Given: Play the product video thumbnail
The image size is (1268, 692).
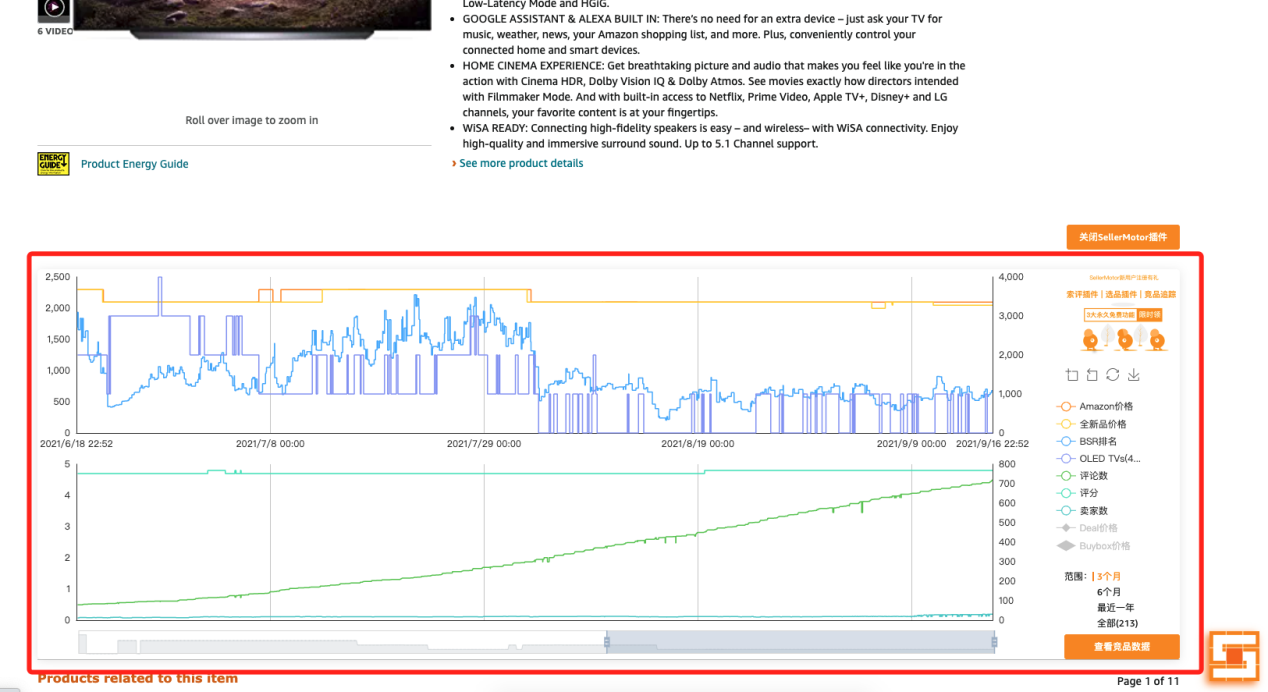Looking at the screenshot, I should tap(54, 9).
